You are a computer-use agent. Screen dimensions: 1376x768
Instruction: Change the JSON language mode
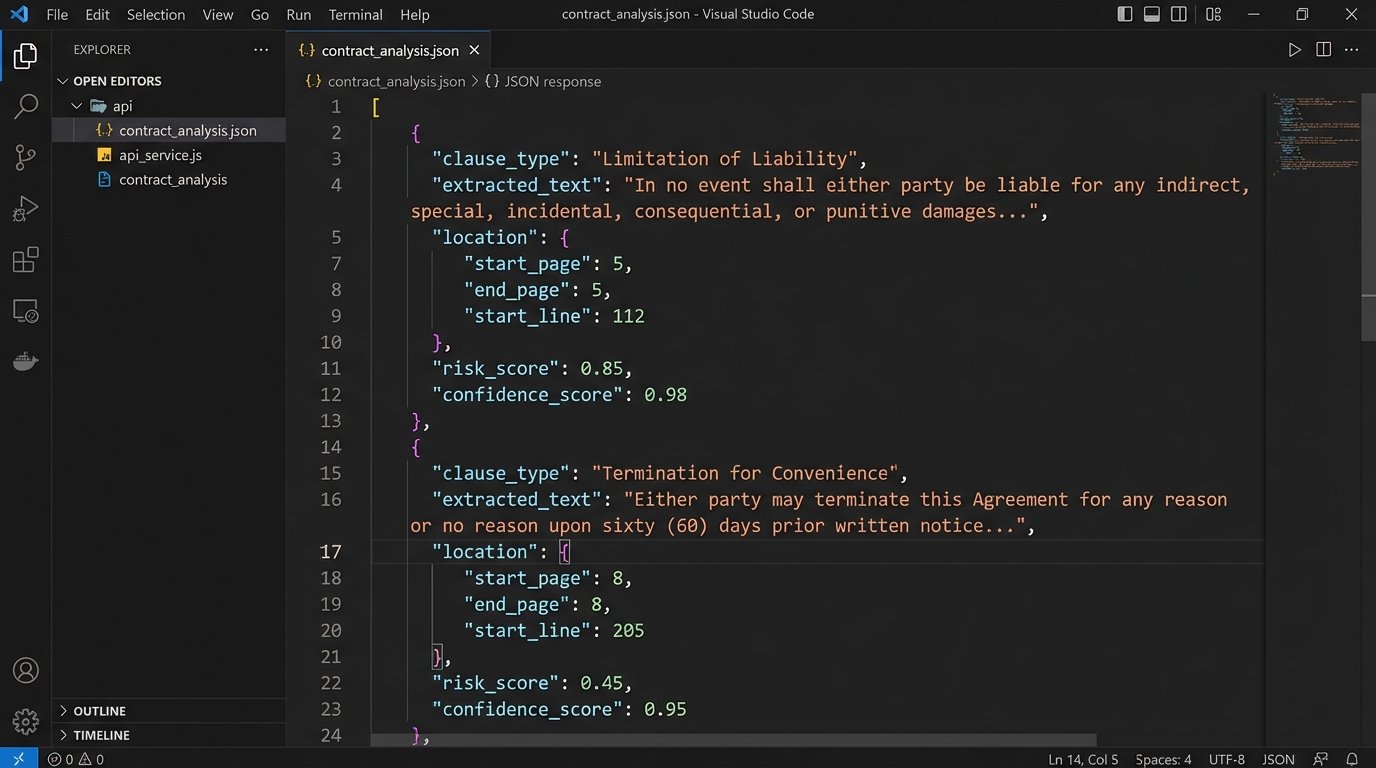pos(1278,759)
